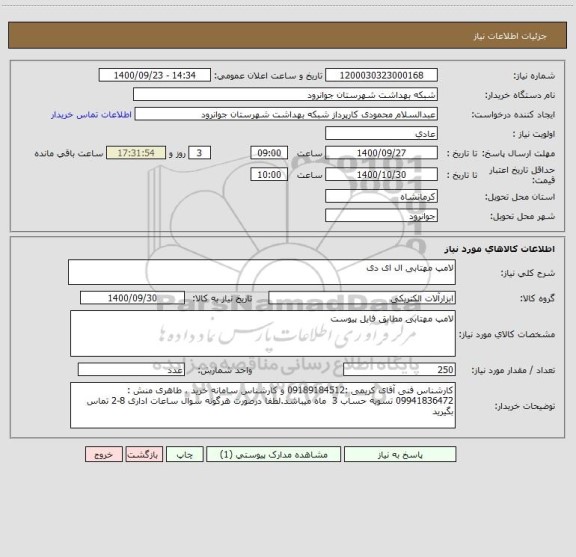Click the label تاریخ و ساعت اعلان عمومی

coord(269,76)
